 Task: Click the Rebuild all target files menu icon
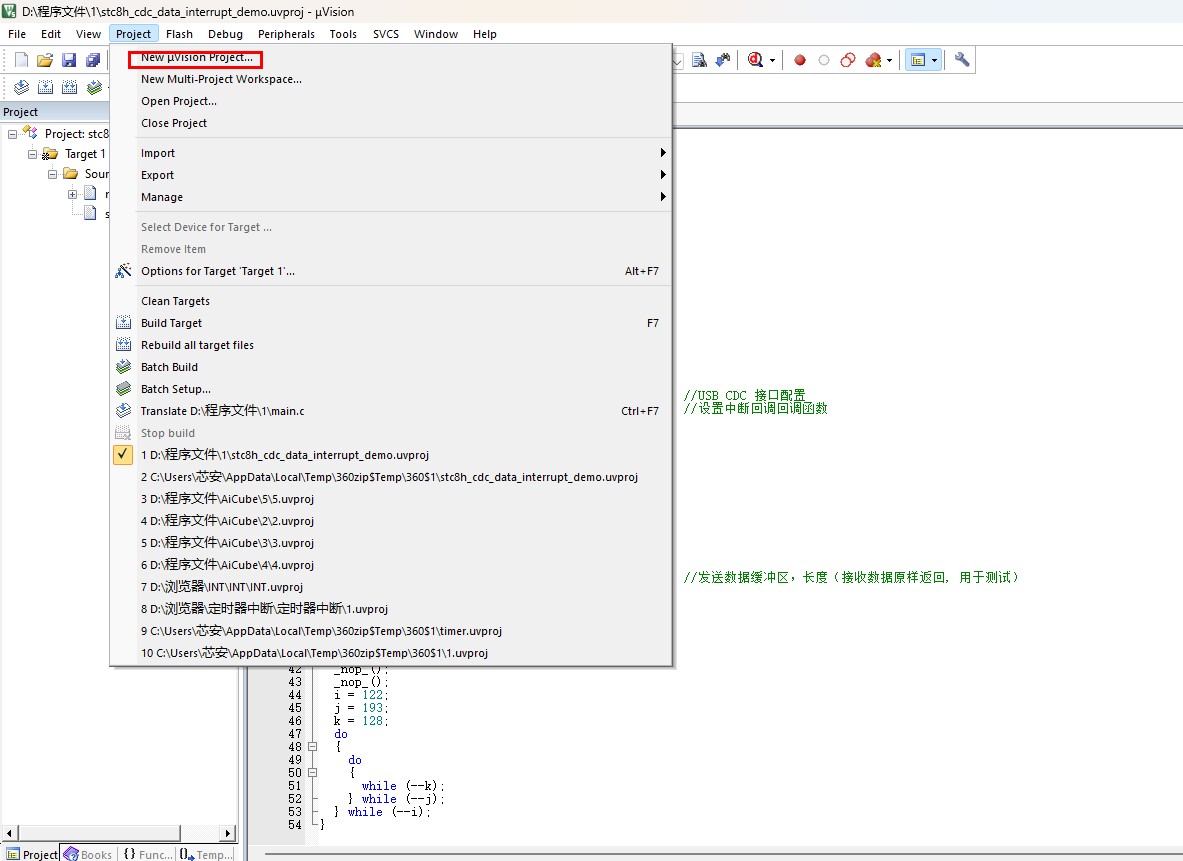[123, 344]
